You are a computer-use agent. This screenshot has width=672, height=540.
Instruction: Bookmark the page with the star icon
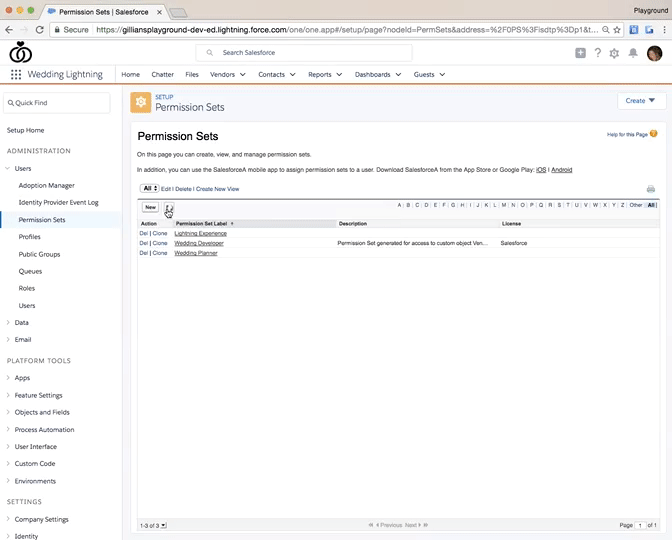pos(617,30)
